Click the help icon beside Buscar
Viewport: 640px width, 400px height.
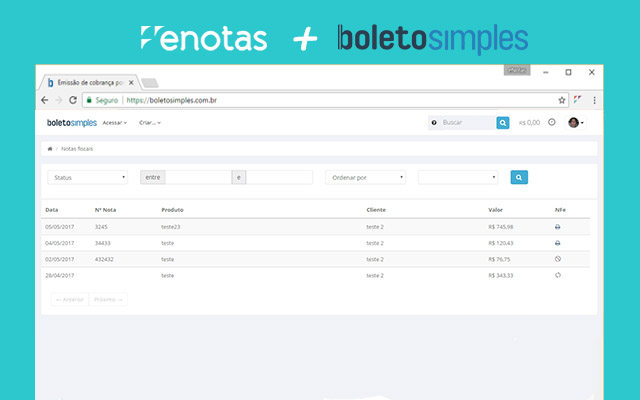(x=434, y=122)
